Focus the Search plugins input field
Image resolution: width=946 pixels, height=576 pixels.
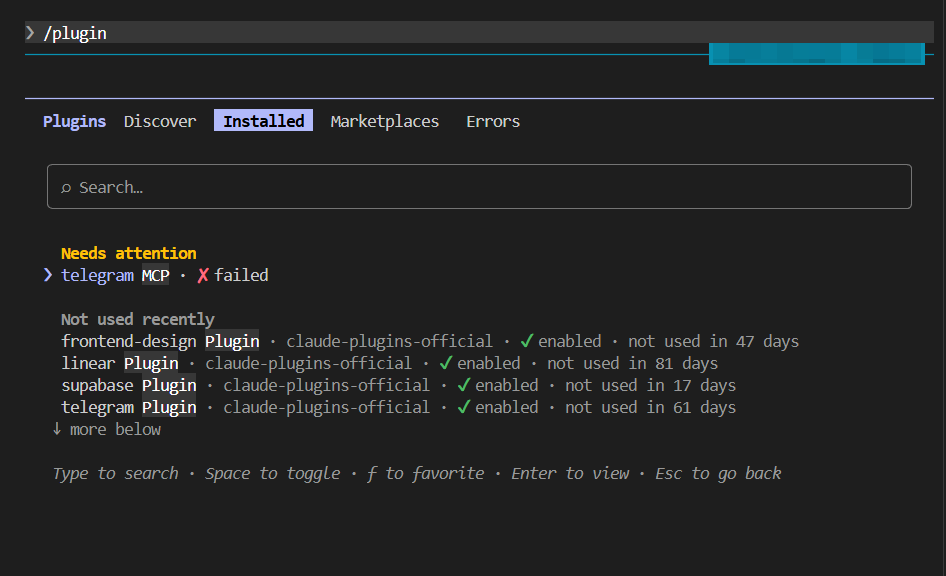[x=479, y=186]
